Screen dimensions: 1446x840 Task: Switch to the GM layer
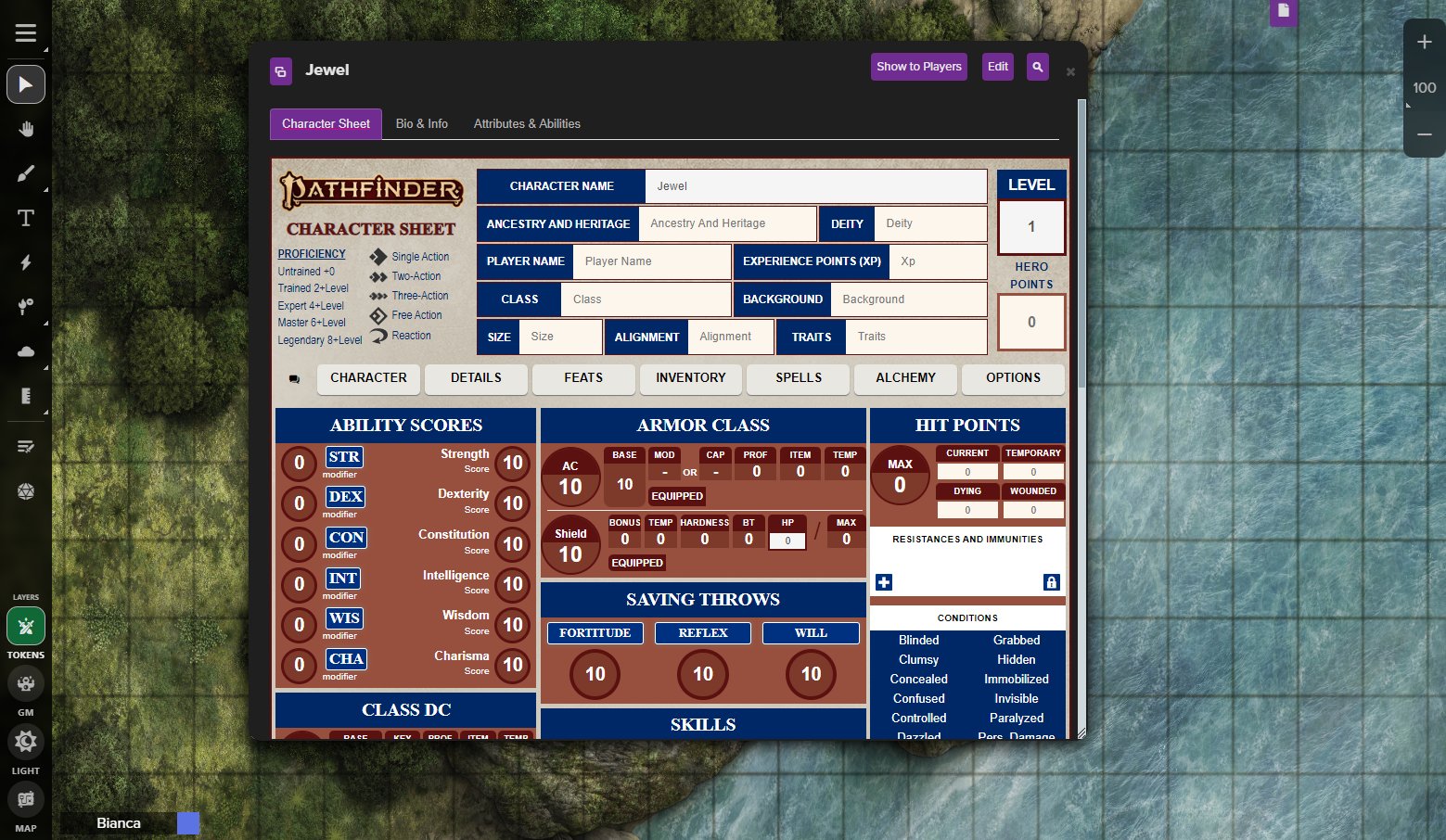tap(26, 684)
